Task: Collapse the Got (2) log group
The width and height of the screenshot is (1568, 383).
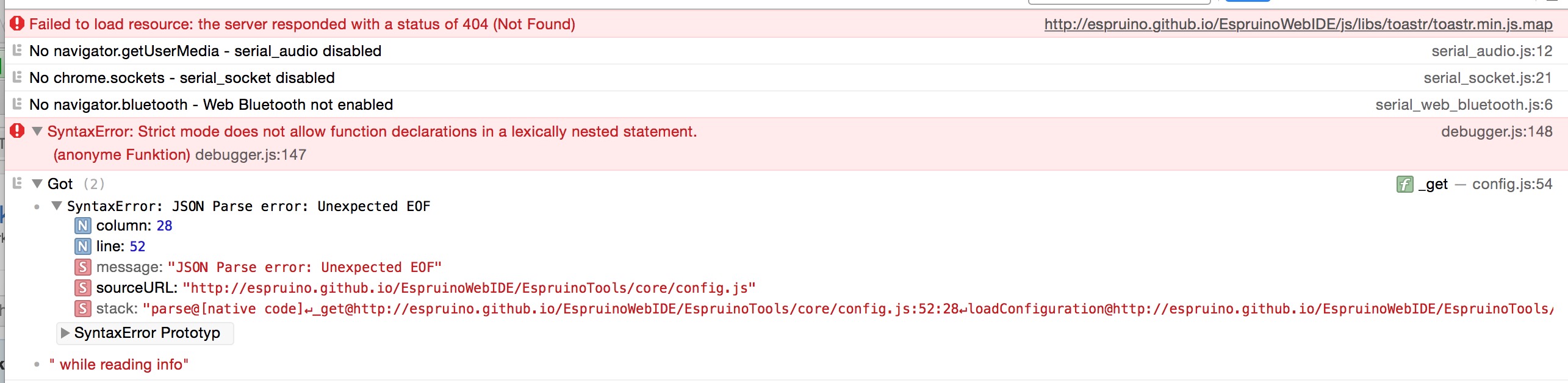Action: coord(37,184)
